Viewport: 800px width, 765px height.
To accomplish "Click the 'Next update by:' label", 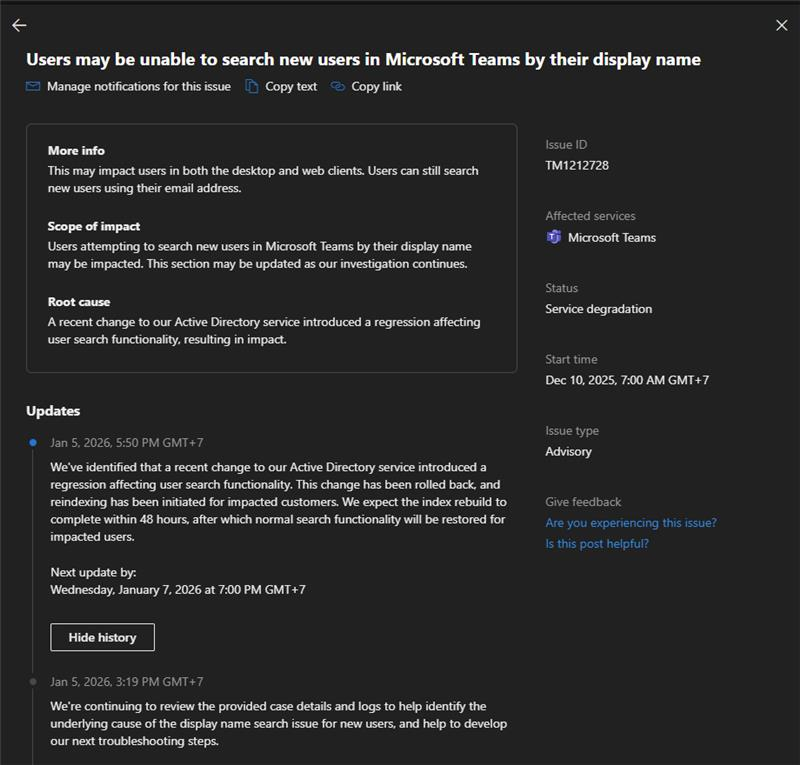I will [x=93, y=572].
